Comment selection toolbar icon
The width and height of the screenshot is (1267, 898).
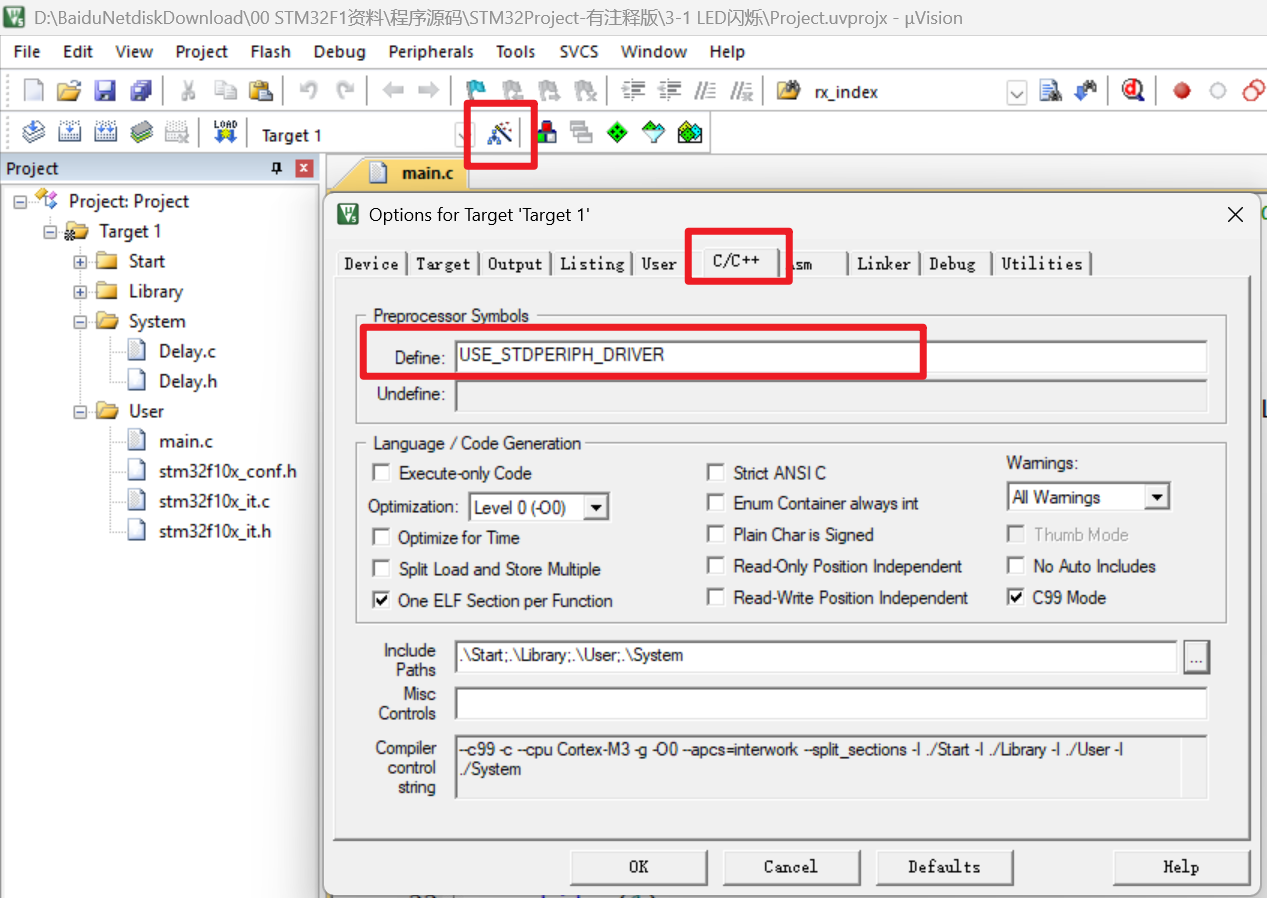705,91
